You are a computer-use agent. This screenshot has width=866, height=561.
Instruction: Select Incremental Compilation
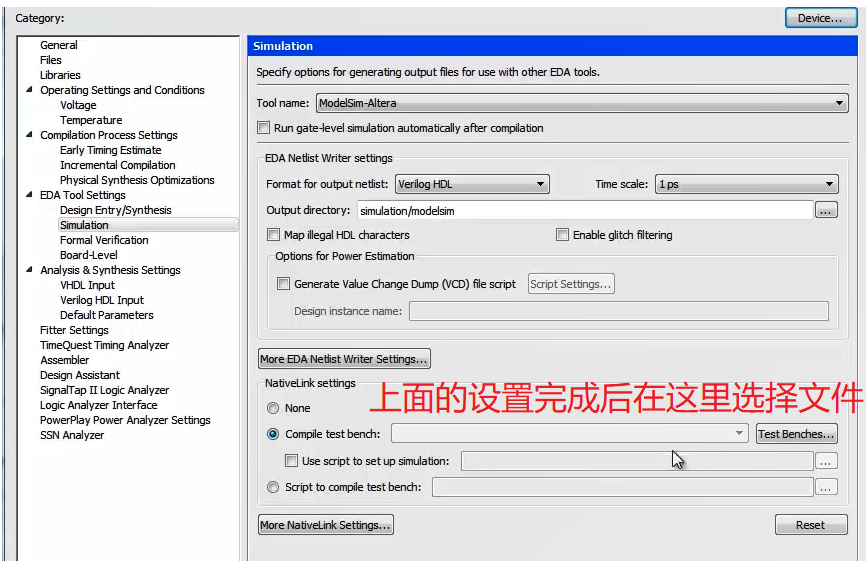pos(118,165)
